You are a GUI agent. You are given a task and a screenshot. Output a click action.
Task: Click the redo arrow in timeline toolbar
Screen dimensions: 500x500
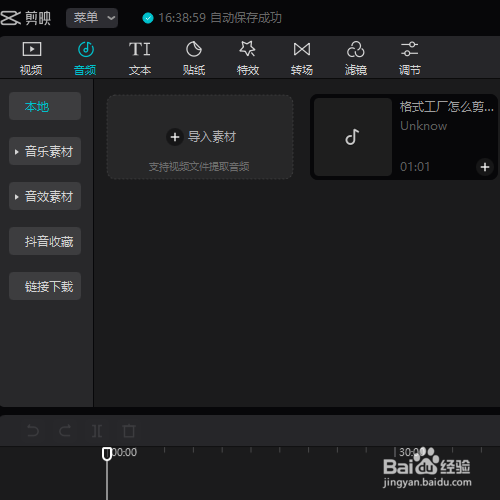pos(65,431)
